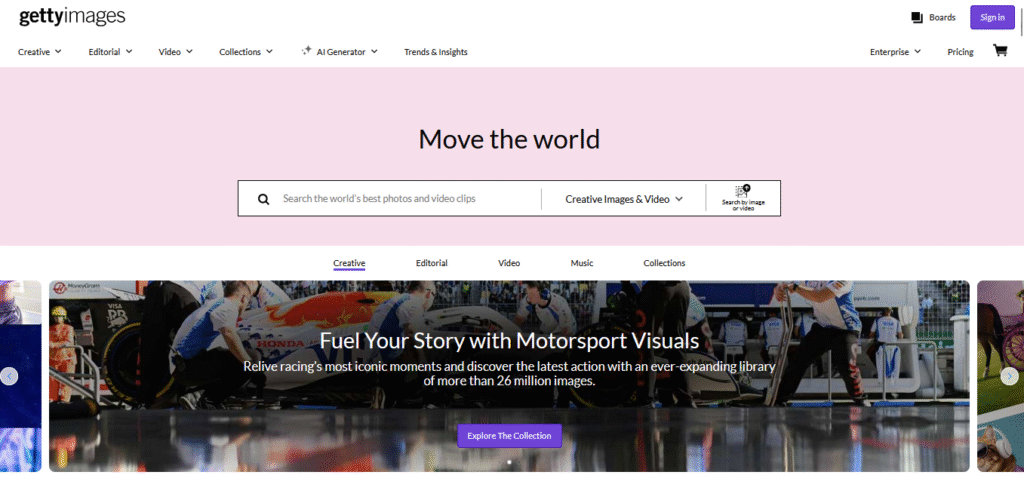The height and width of the screenshot is (478, 1024).
Task: Expand the Creative navigation dropdown
Action: coord(40,52)
